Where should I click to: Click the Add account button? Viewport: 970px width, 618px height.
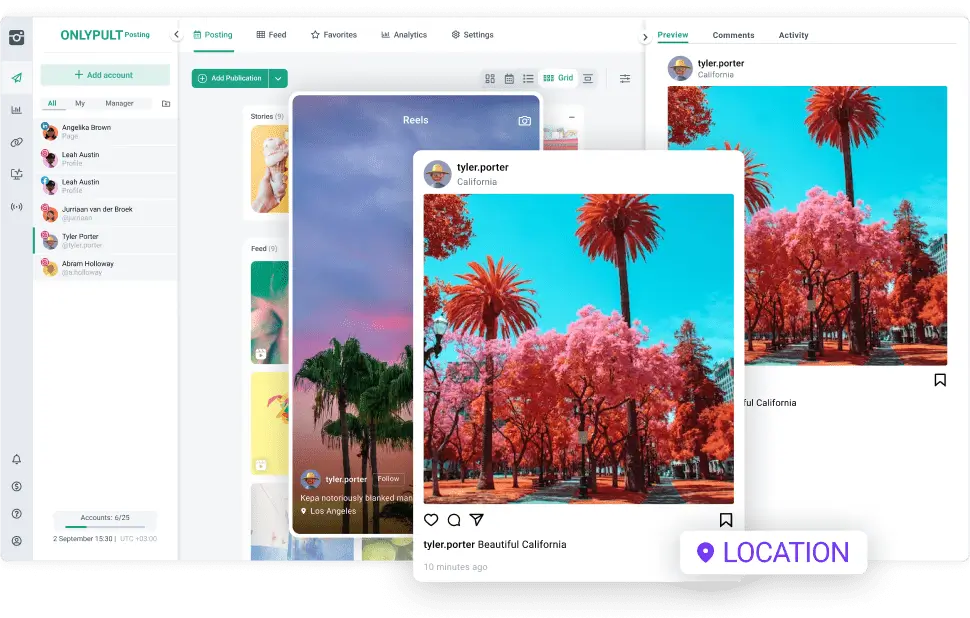[104, 75]
